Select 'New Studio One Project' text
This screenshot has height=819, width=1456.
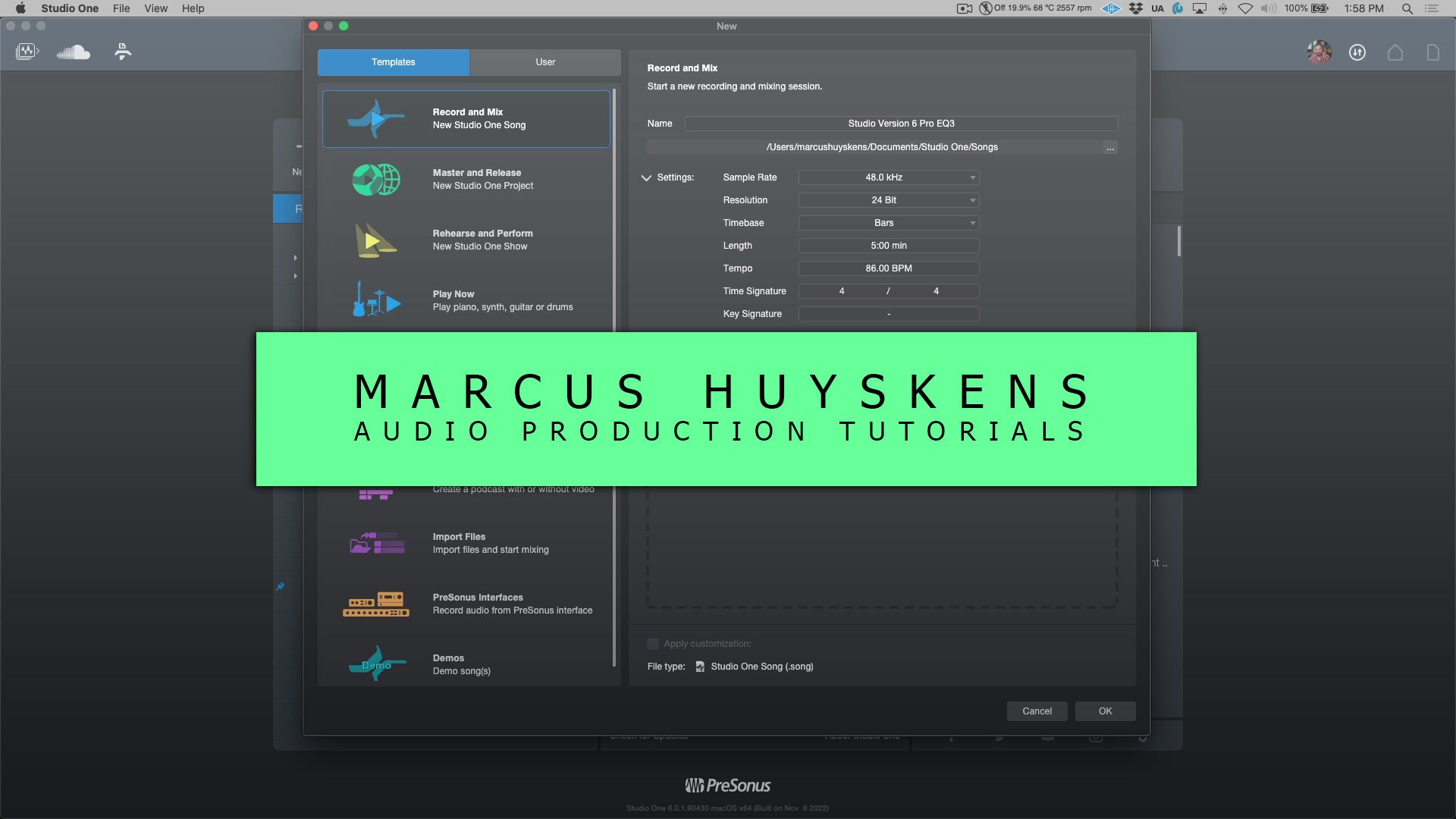pyautogui.click(x=483, y=186)
